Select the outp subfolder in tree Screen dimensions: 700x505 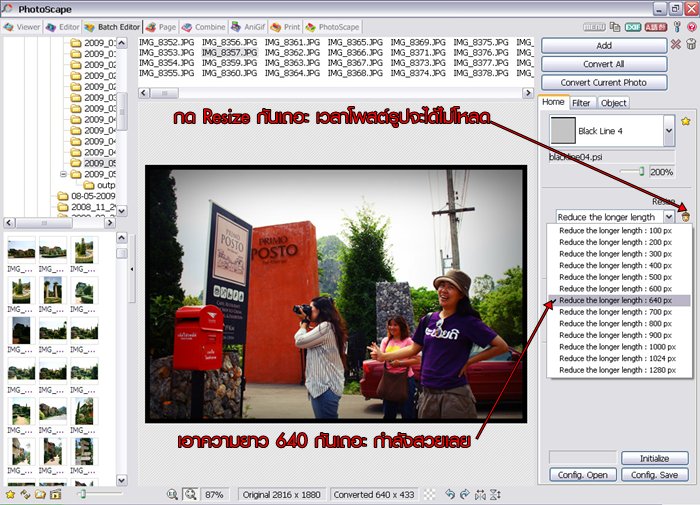click(x=100, y=185)
